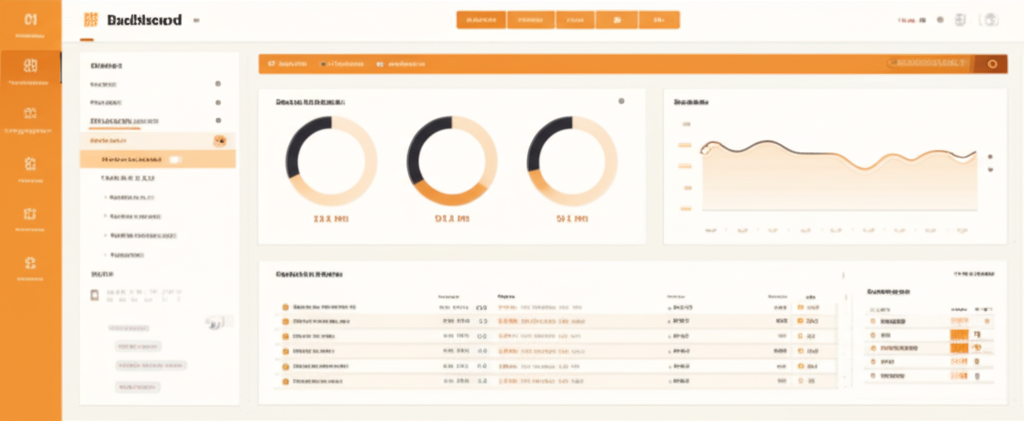
Task: Toggle the dot on the second left-panel row
Action: 217,102
